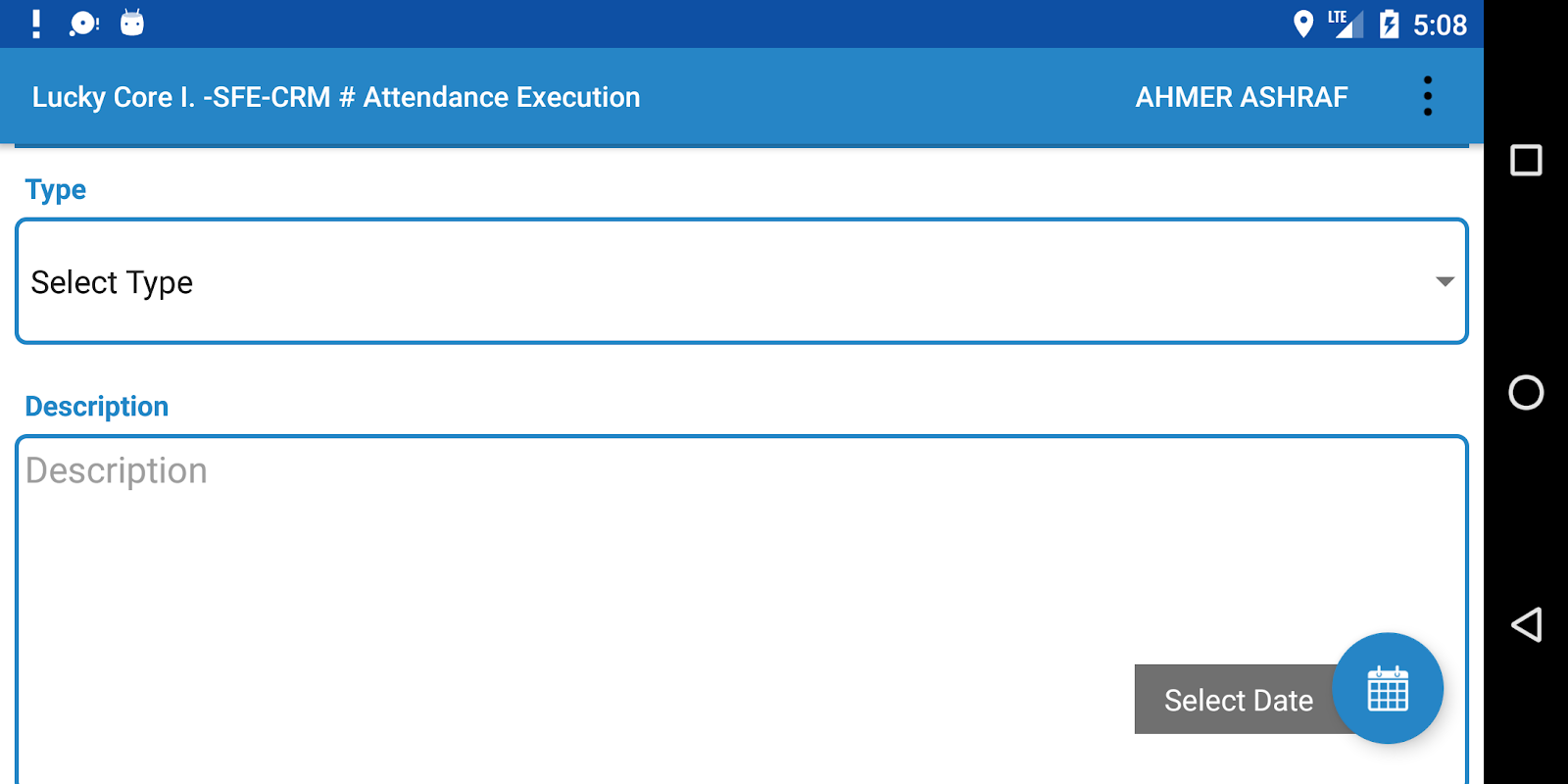Tap the location pin status icon

pyautogui.click(x=1302, y=24)
